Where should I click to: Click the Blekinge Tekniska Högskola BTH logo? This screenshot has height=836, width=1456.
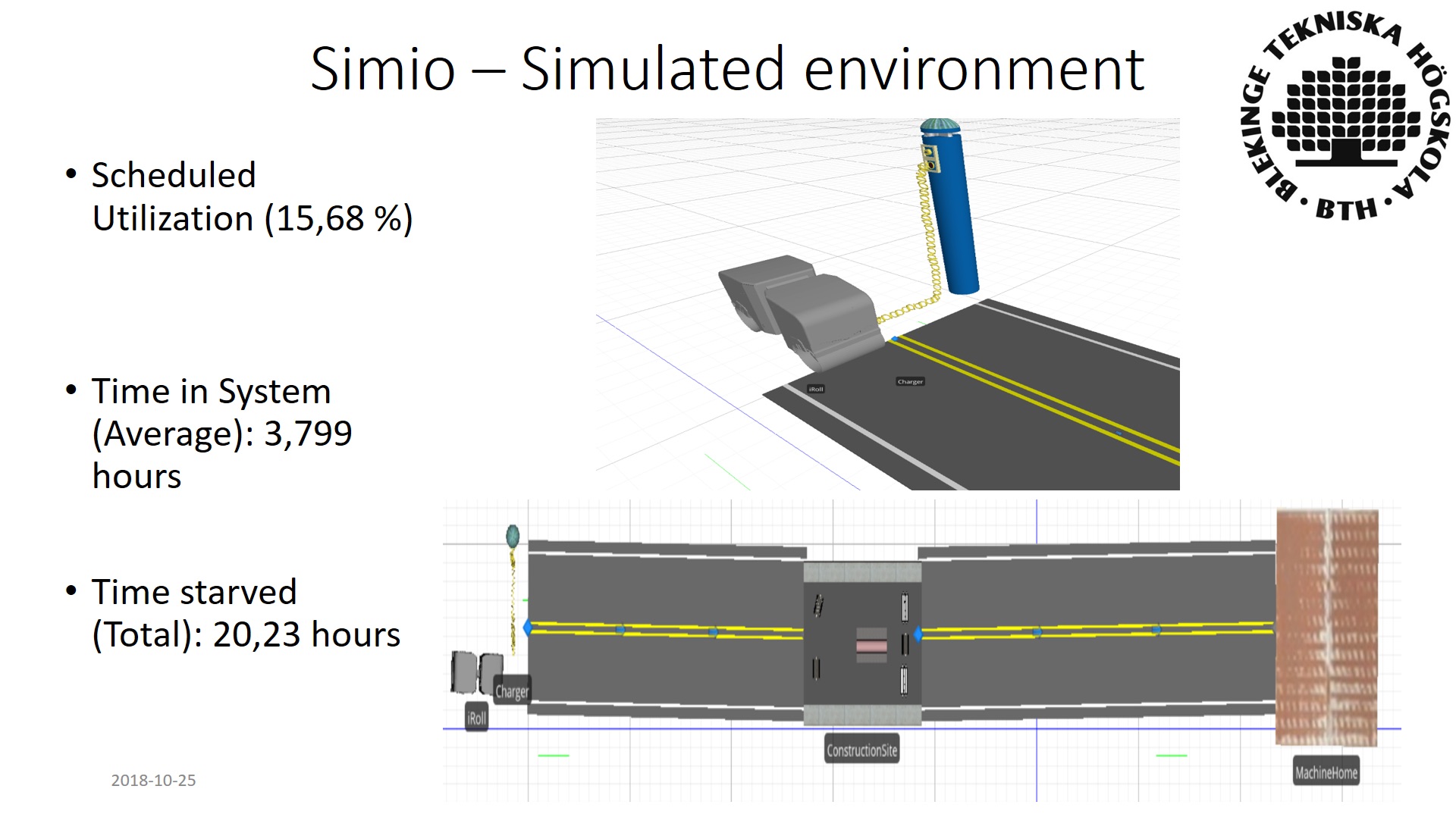pos(1346,116)
